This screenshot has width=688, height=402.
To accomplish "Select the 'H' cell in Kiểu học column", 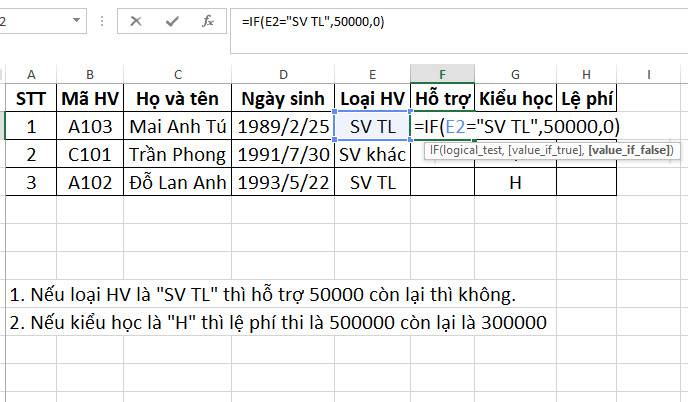I will [515, 182].
